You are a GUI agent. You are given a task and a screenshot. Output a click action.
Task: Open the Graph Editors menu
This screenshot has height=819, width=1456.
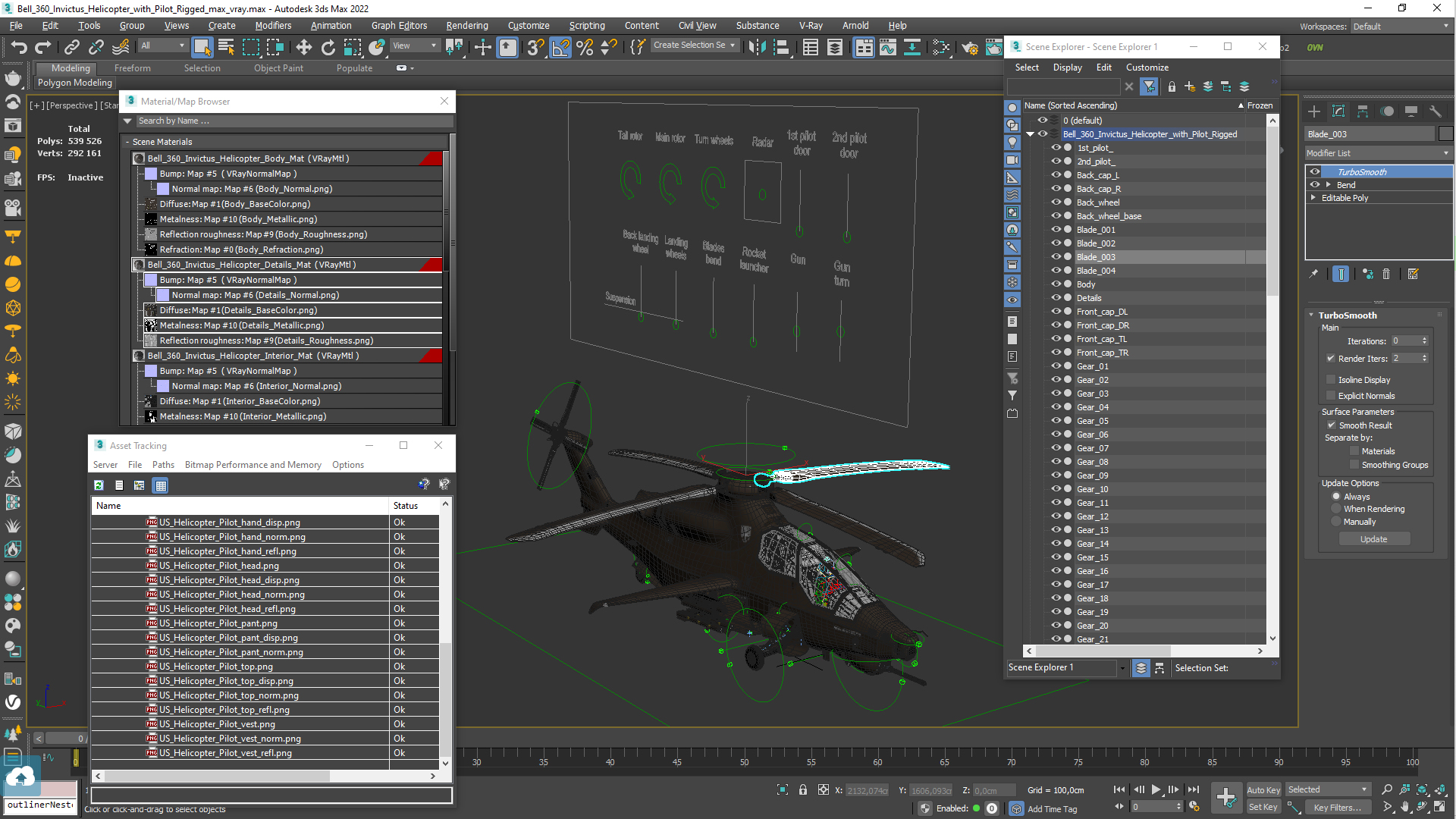pyautogui.click(x=399, y=26)
